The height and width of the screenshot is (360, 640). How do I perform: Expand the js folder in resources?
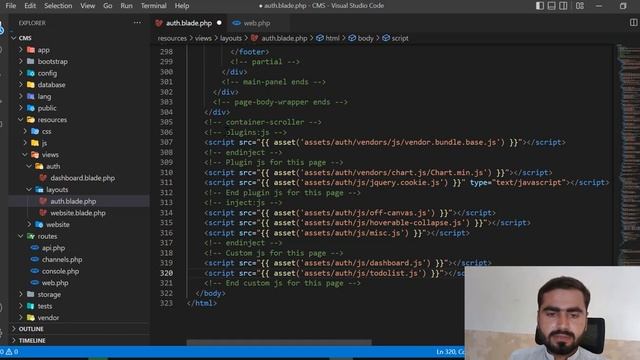point(44,143)
